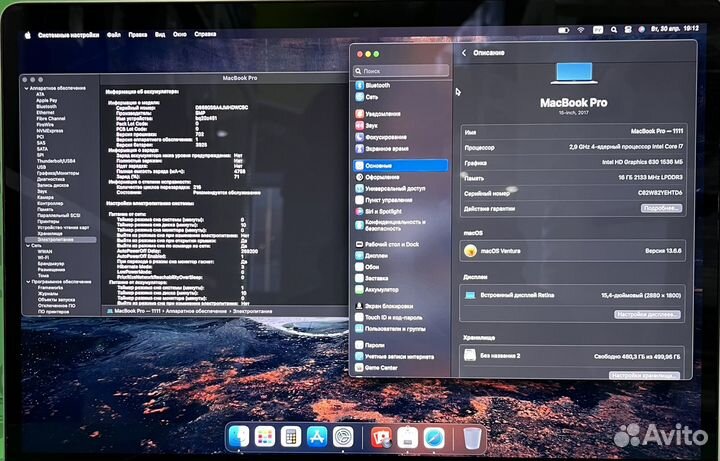The image size is (720, 461).
Task: Open the Правка menu
Action: (138, 34)
